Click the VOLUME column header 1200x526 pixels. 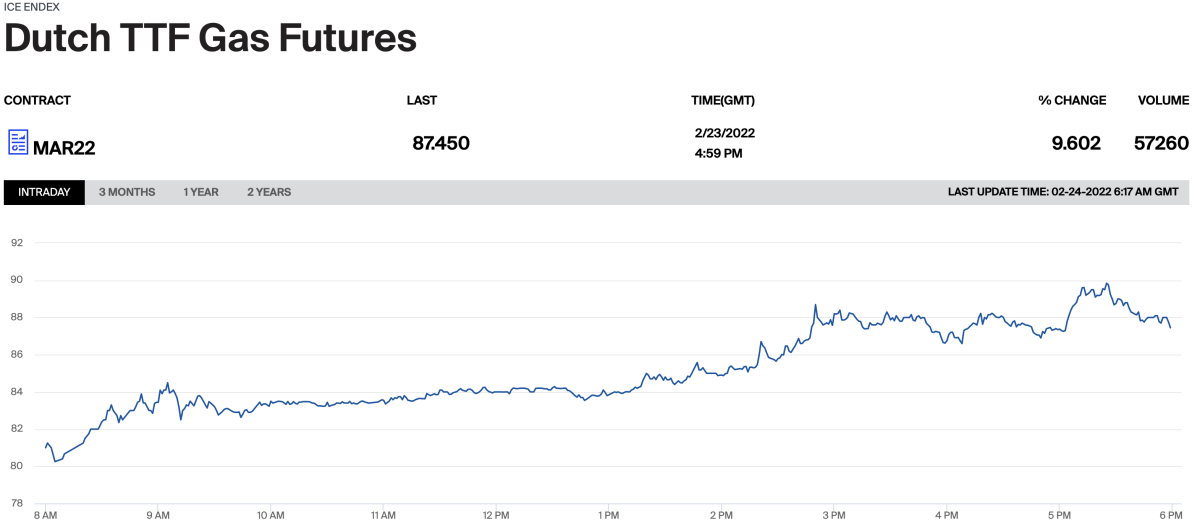click(x=1163, y=100)
